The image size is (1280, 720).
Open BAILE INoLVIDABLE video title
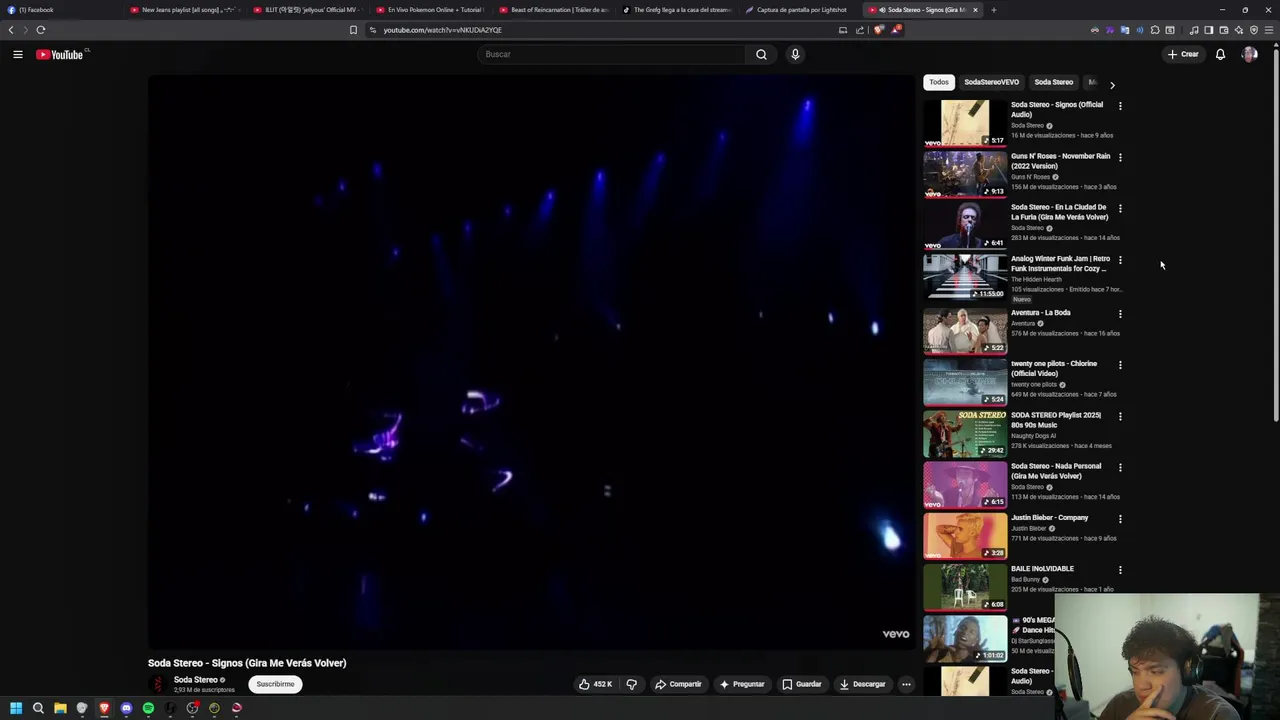click(x=1042, y=569)
